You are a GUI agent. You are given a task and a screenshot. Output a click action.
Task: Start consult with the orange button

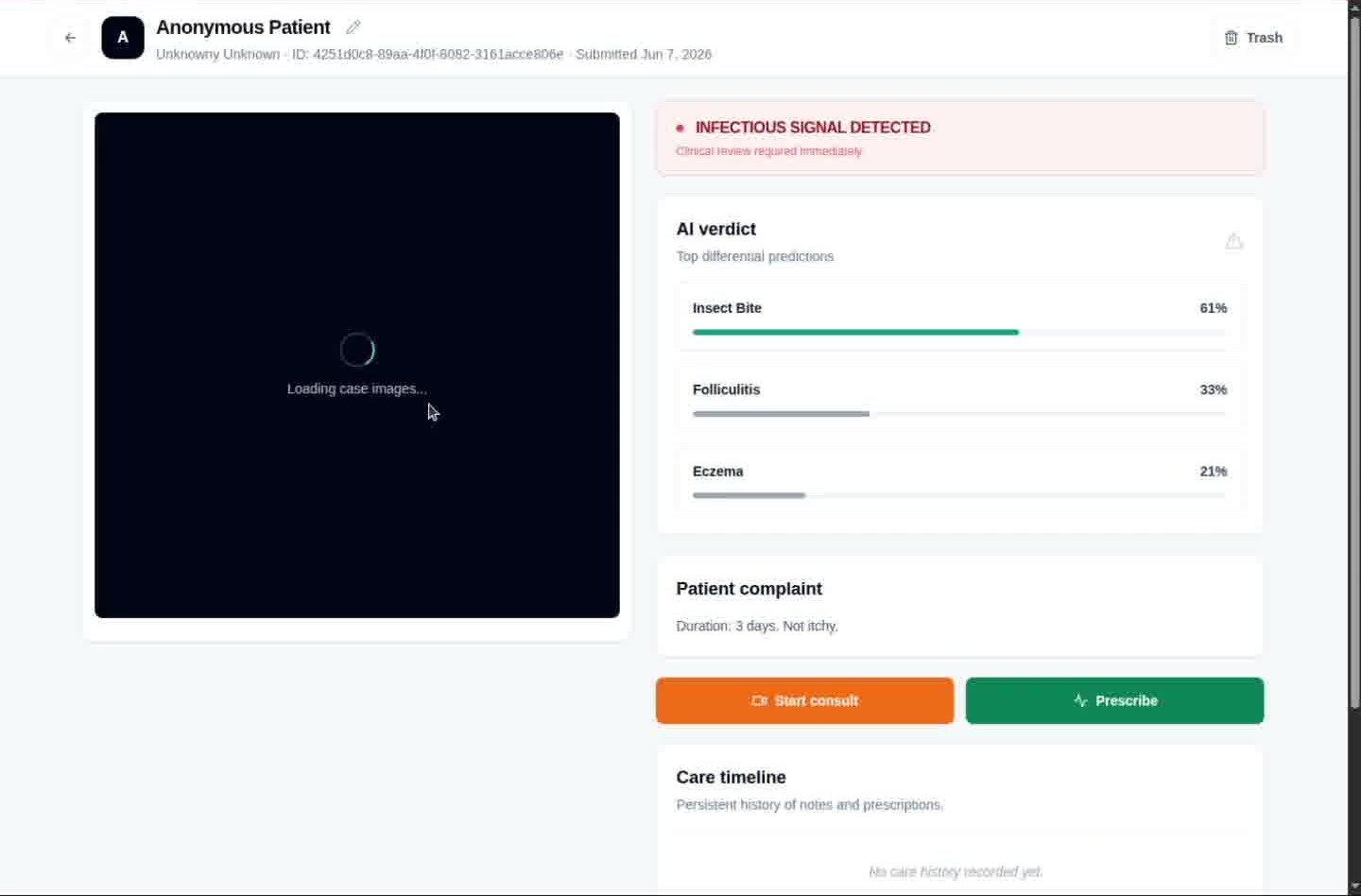804,700
